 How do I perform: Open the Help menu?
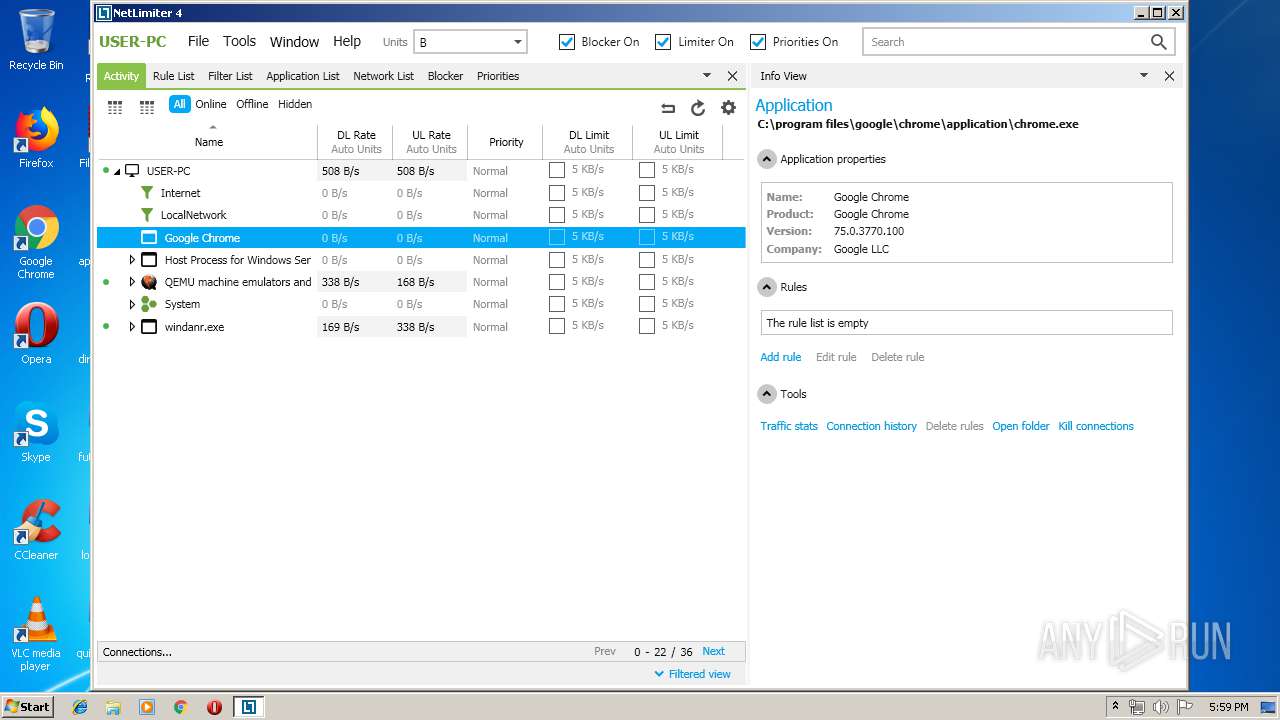[x=347, y=41]
